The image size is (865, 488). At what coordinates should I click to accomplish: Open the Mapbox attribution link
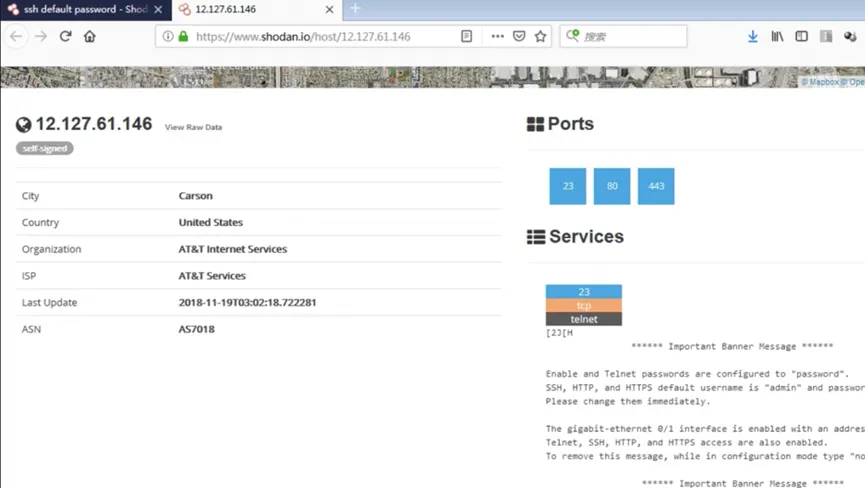819,82
